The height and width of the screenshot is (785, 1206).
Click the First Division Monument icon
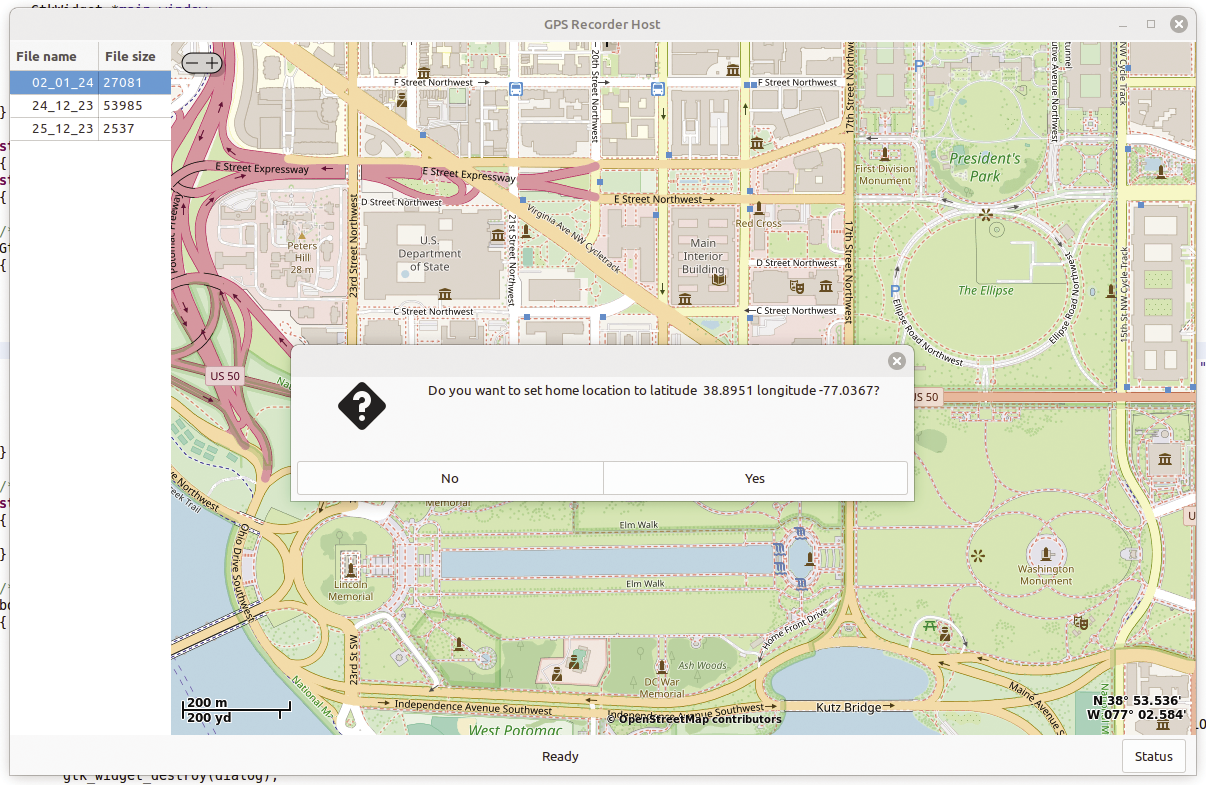[x=885, y=154]
